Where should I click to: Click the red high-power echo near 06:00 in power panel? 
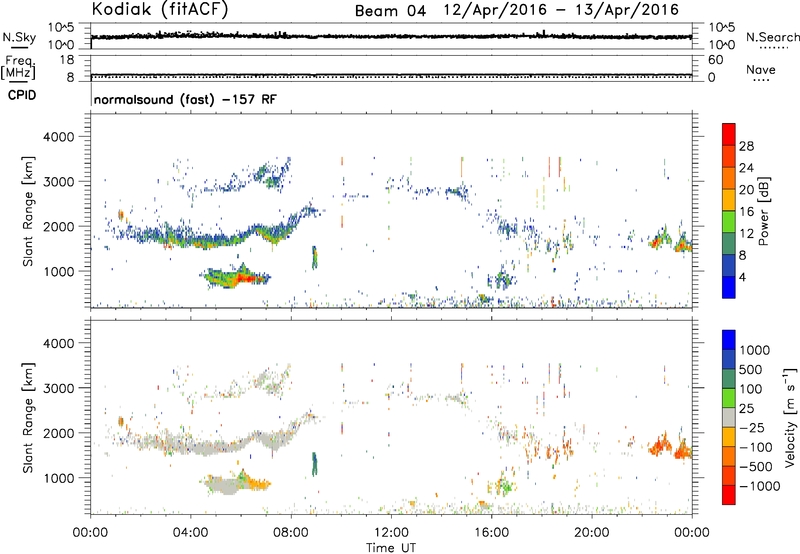point(246,278)
